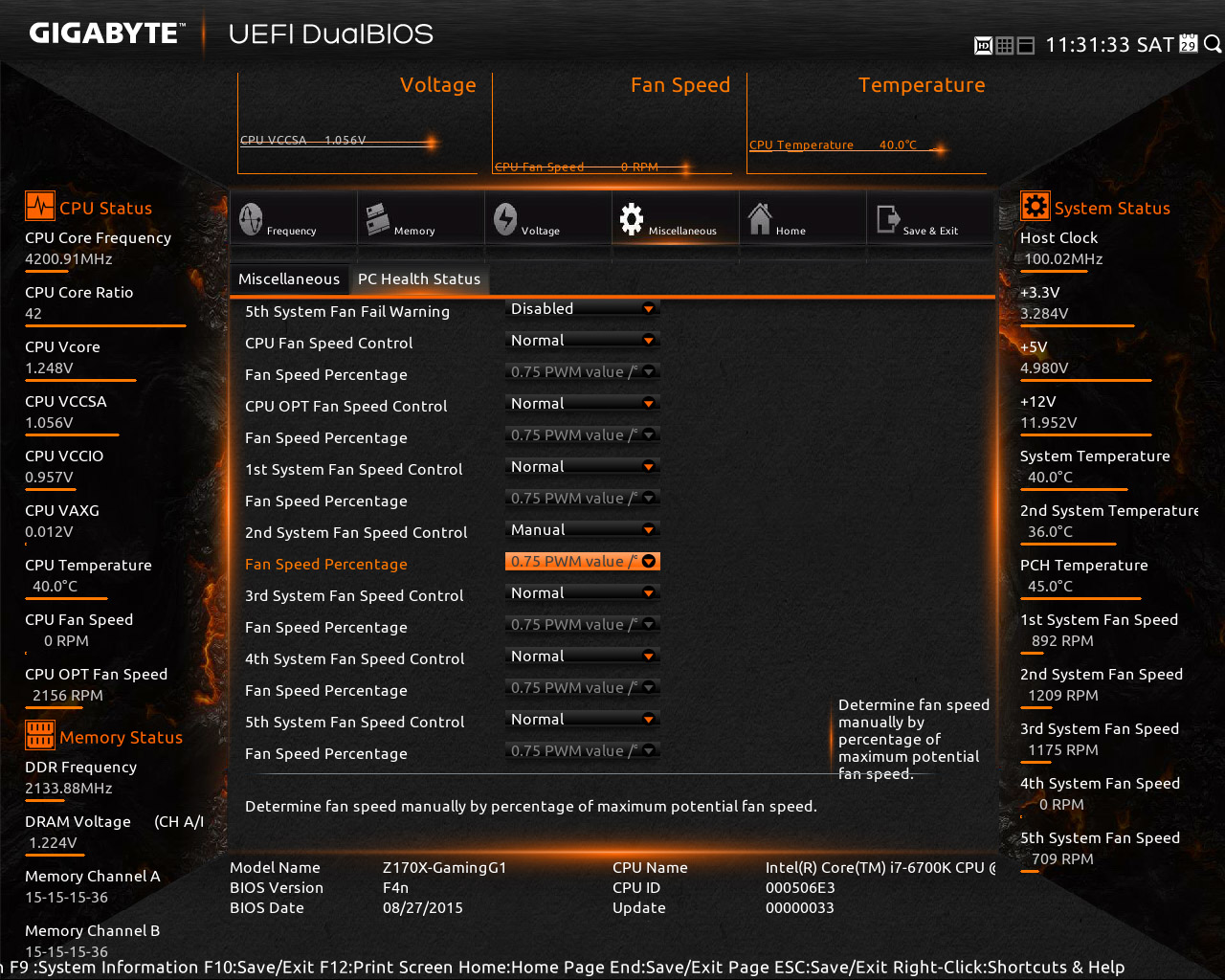Open the Memory menu

[x=420, y=219]
